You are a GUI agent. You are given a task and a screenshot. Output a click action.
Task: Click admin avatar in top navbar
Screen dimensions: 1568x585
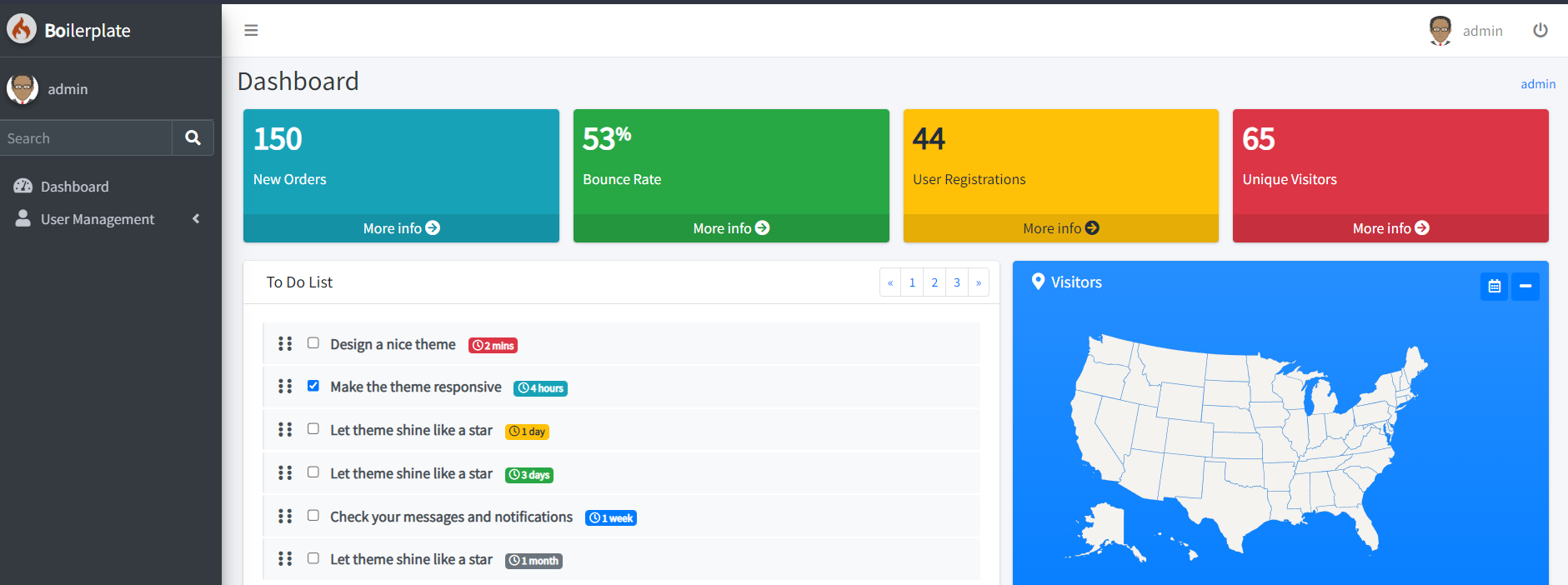(1440, 31)
